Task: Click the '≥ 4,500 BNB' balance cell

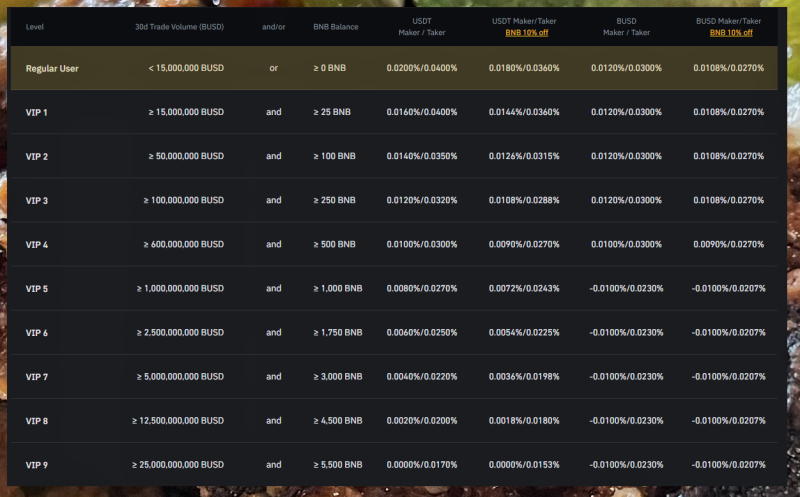Action: 338,420
